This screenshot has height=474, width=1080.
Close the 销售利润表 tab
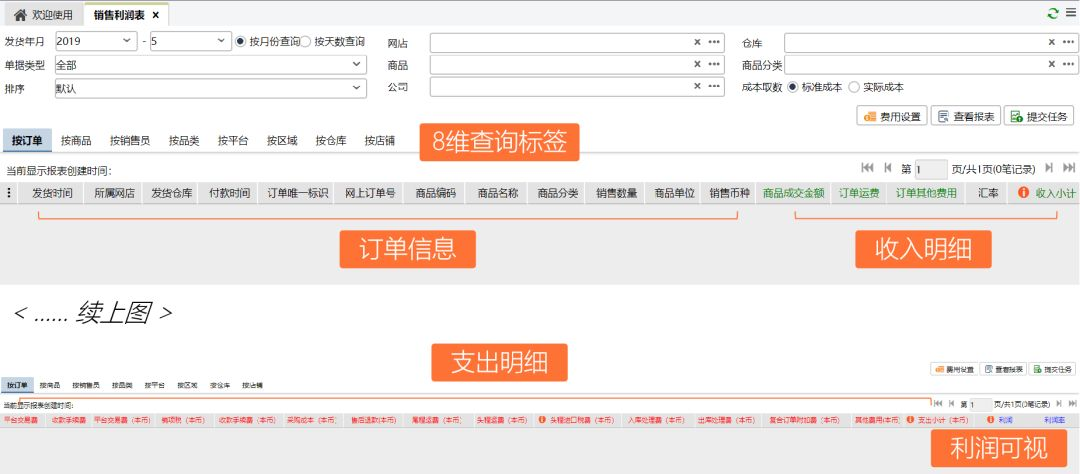tap(156, 15)
